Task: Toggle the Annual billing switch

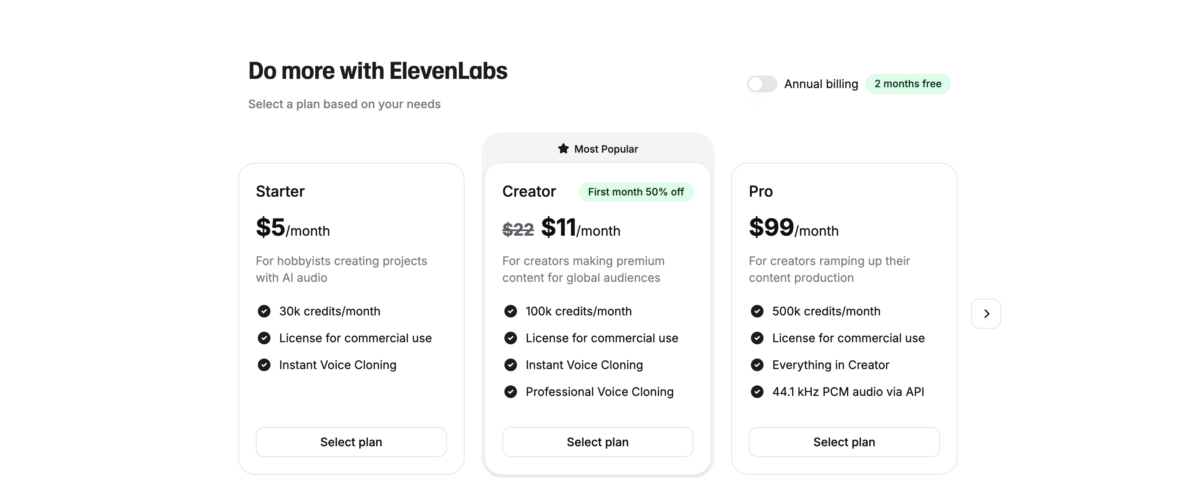Action: (x=762, y=84)
